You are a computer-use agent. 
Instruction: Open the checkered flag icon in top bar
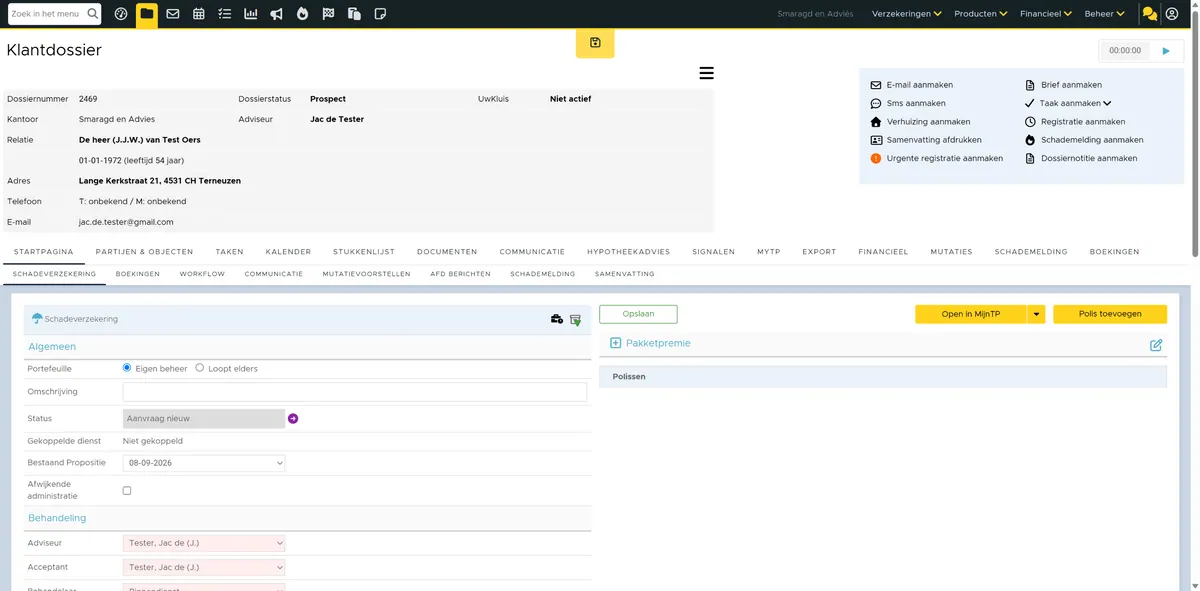(x=328, y=14)
